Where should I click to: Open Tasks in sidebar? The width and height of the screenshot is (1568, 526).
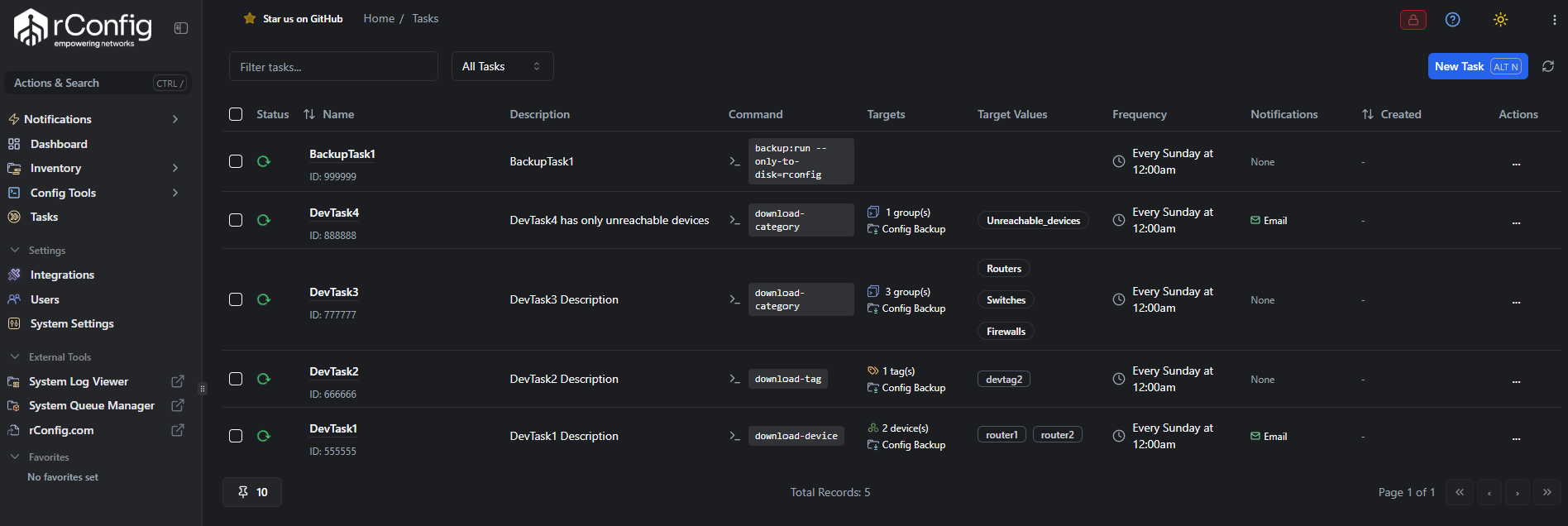pos(44,217)
